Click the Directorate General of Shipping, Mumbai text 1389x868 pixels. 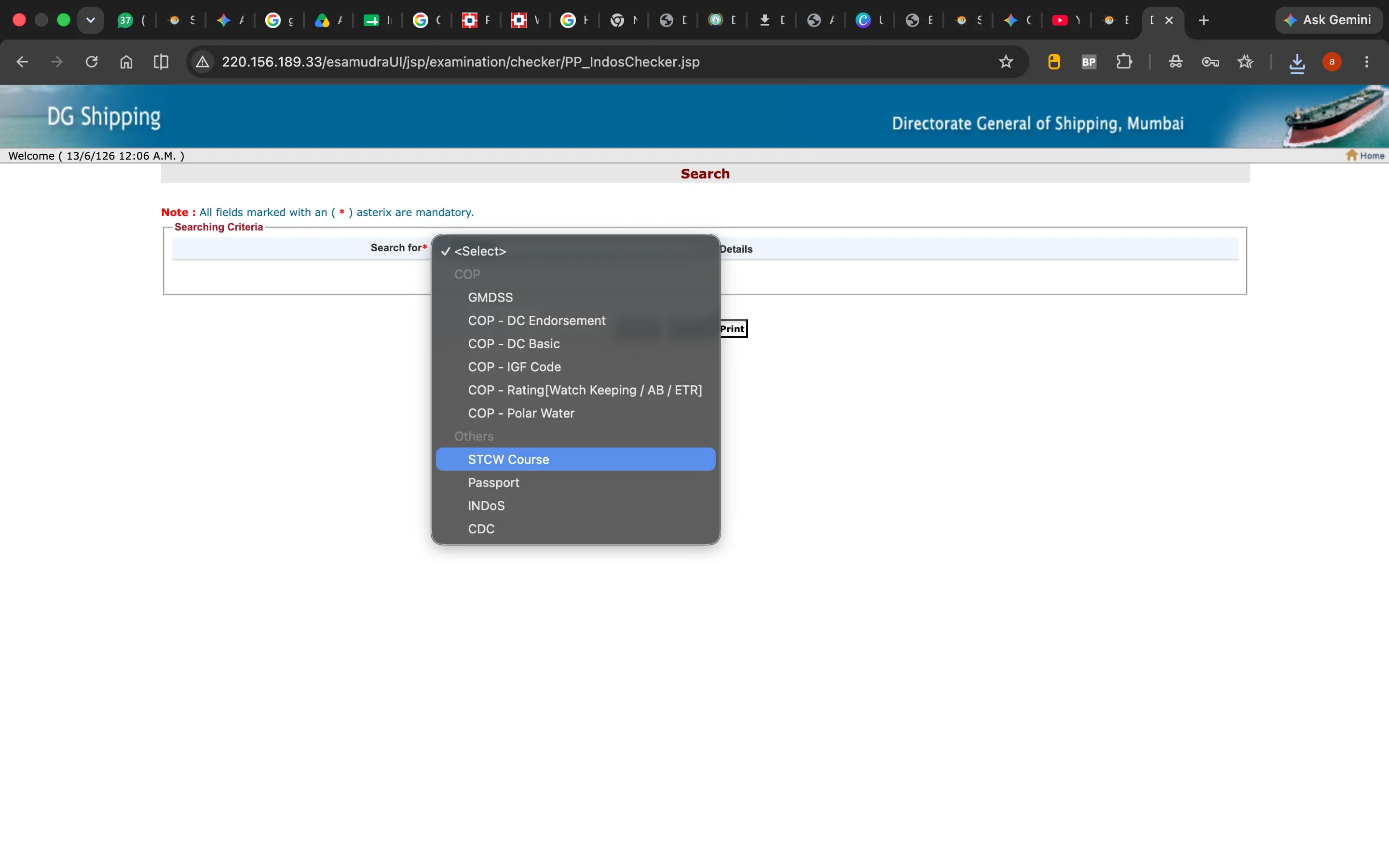click(x=1037, y=123)
